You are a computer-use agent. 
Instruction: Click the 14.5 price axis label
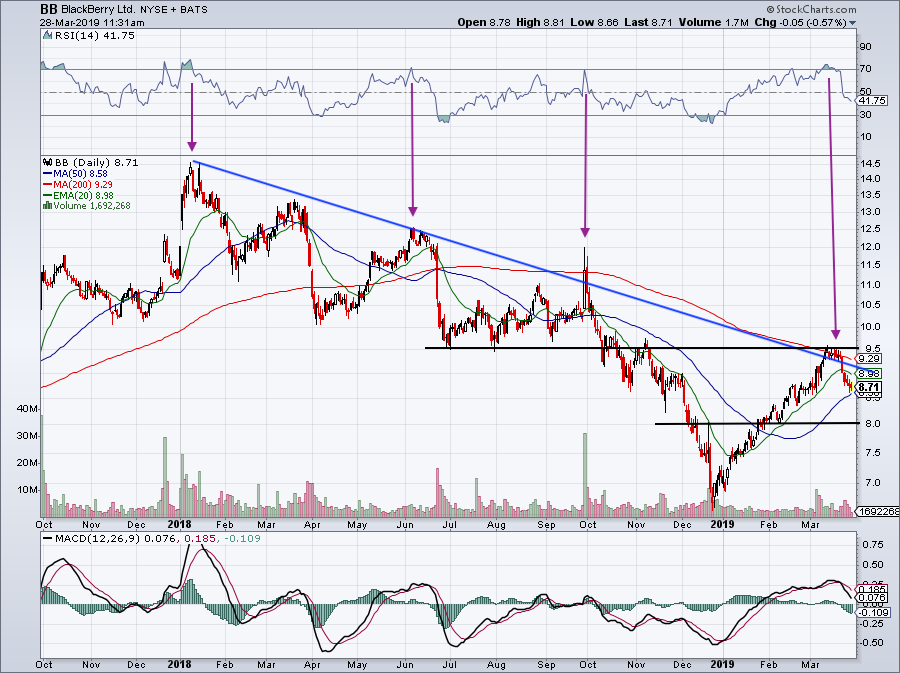pos(870,164)
